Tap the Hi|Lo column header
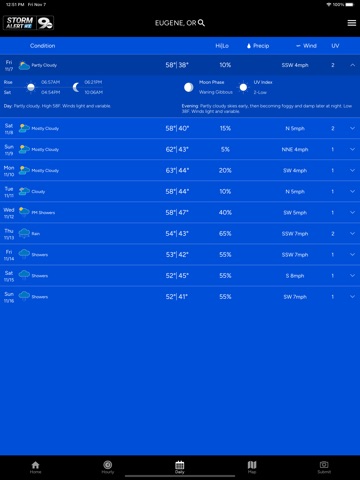Screen dimensions: 360x480 (222, 46)
